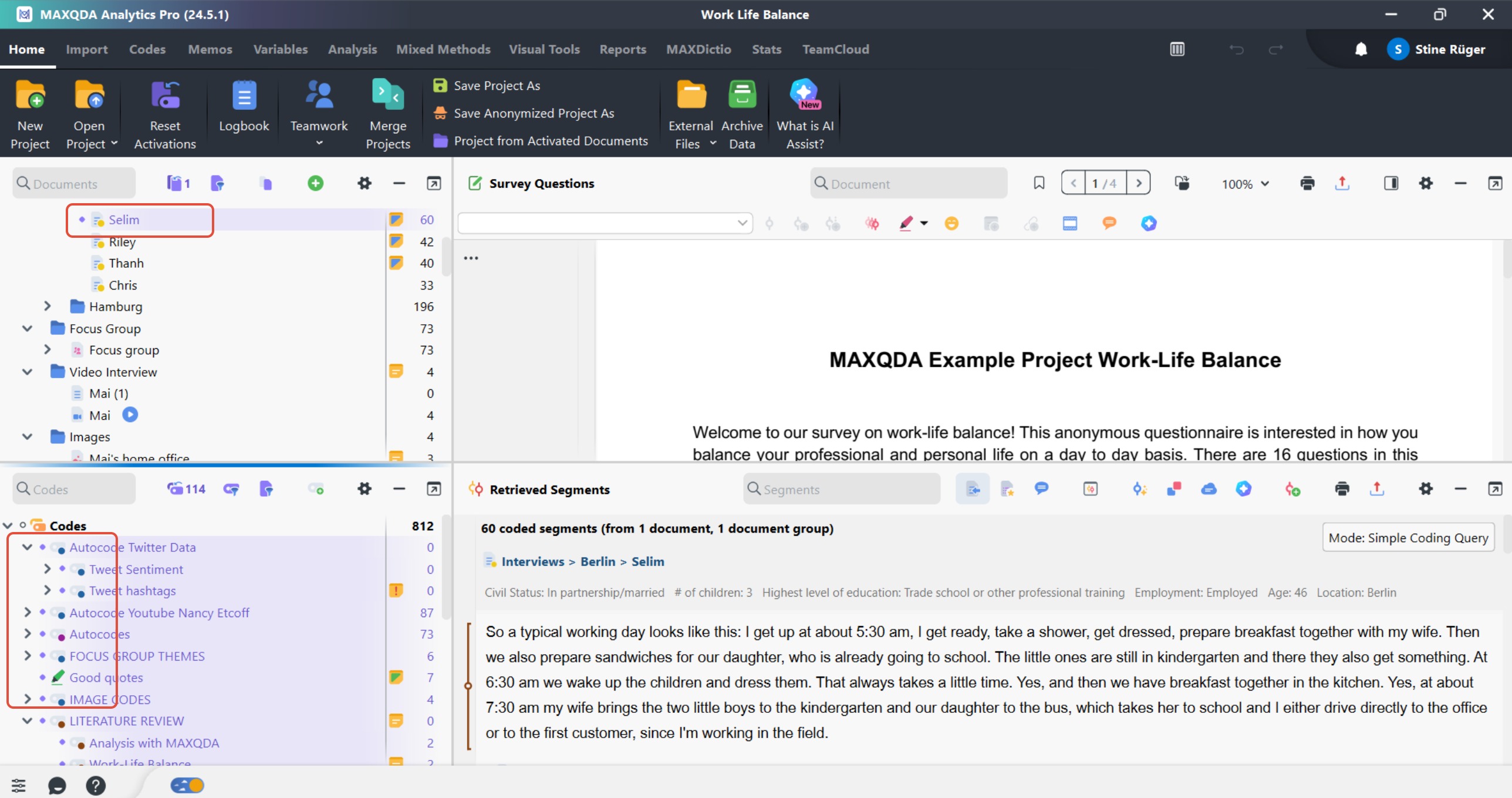
Task: Toggle activation dot of LITERATURE REVIEW code
Action: coord(43,720)
